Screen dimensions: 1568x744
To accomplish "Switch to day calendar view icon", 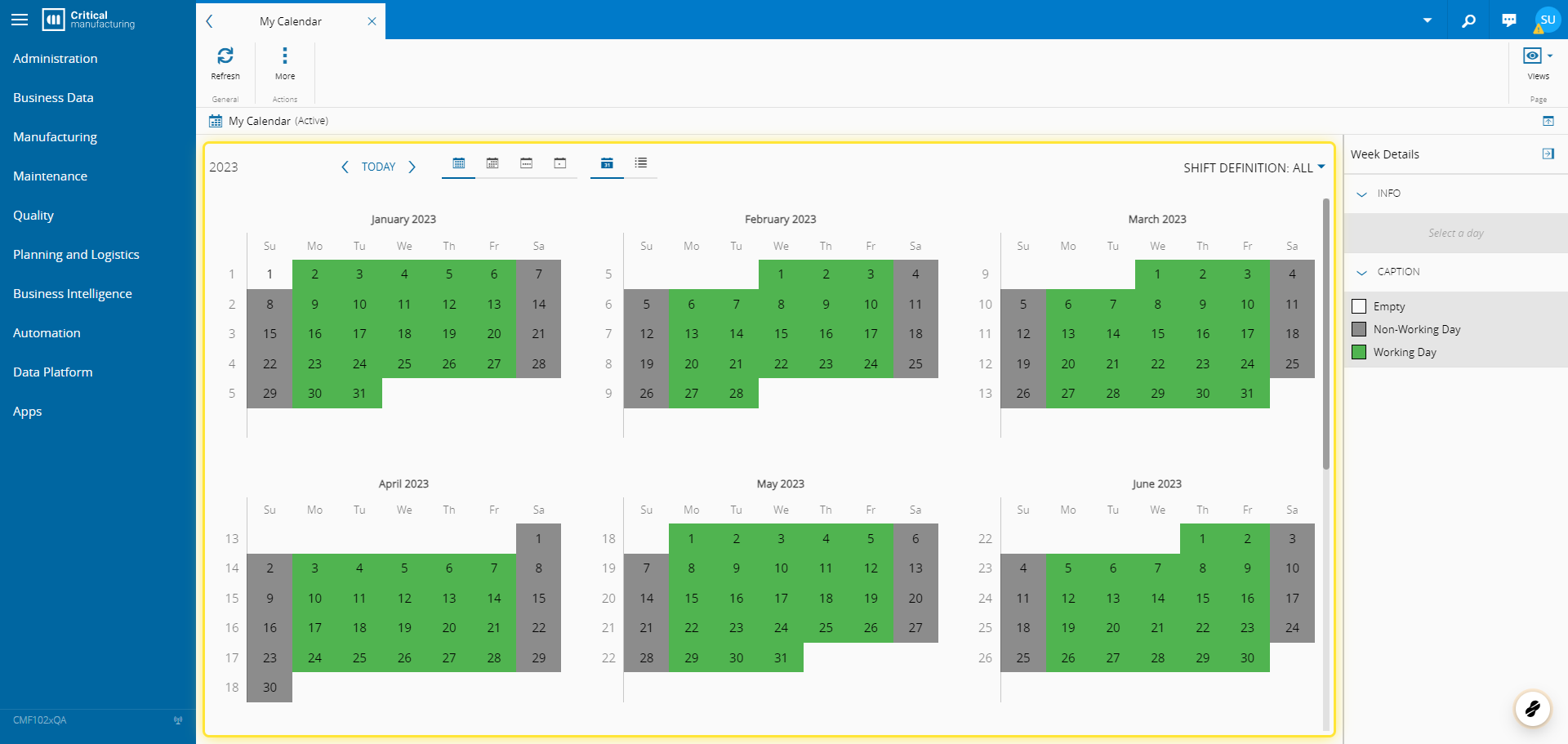I will (559, 163).
